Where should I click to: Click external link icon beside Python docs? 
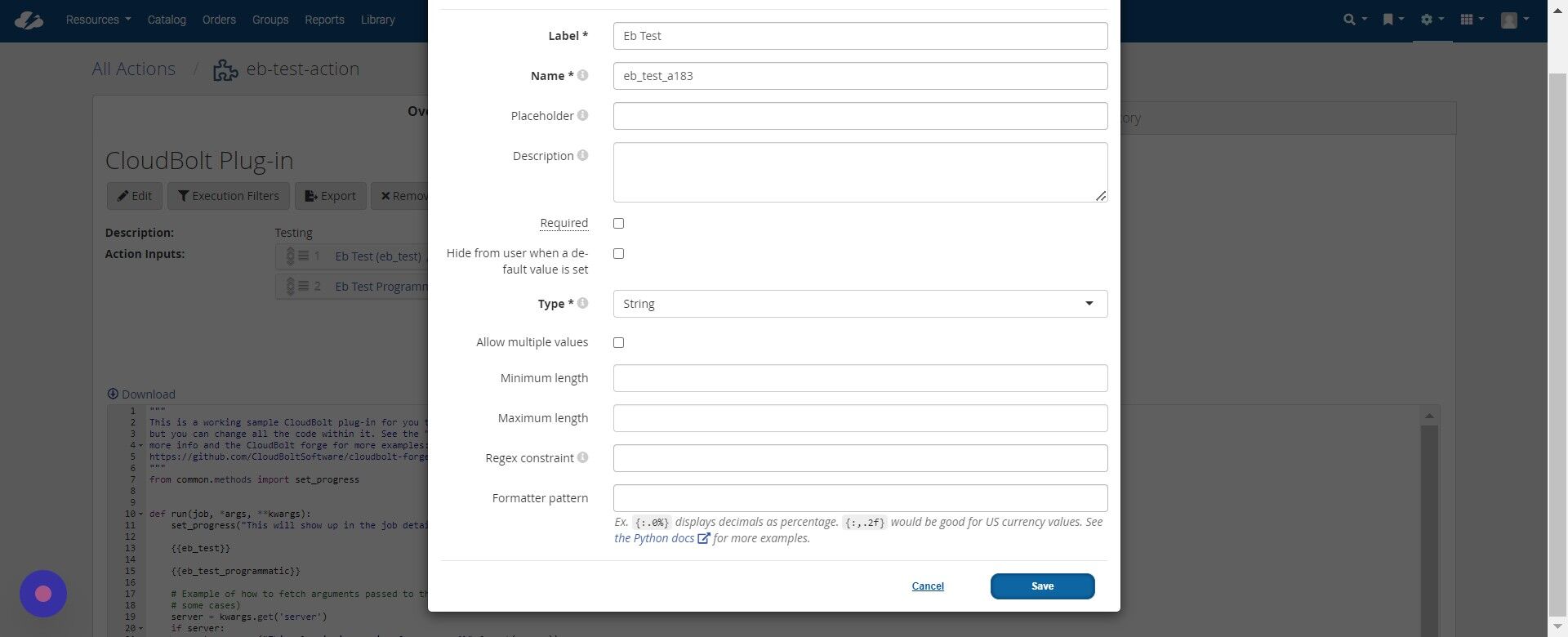point(703,538)
